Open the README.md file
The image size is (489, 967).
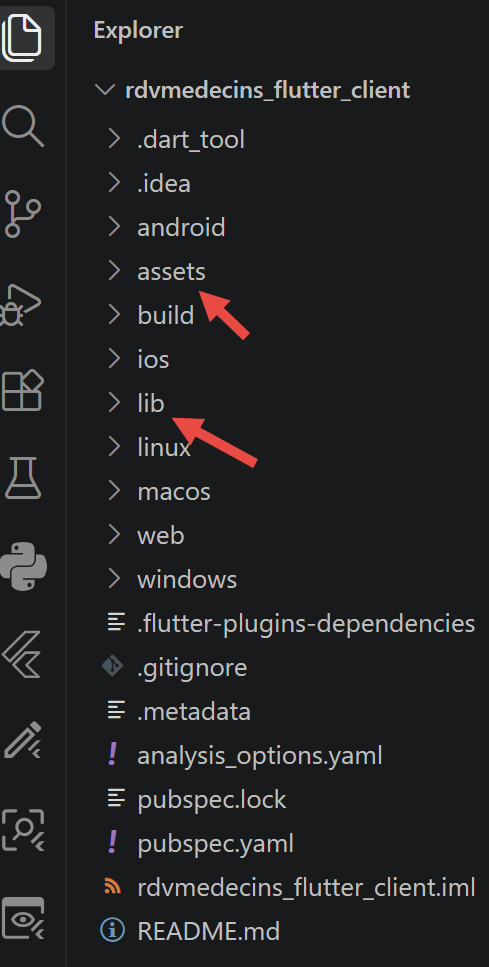(208, 931)
